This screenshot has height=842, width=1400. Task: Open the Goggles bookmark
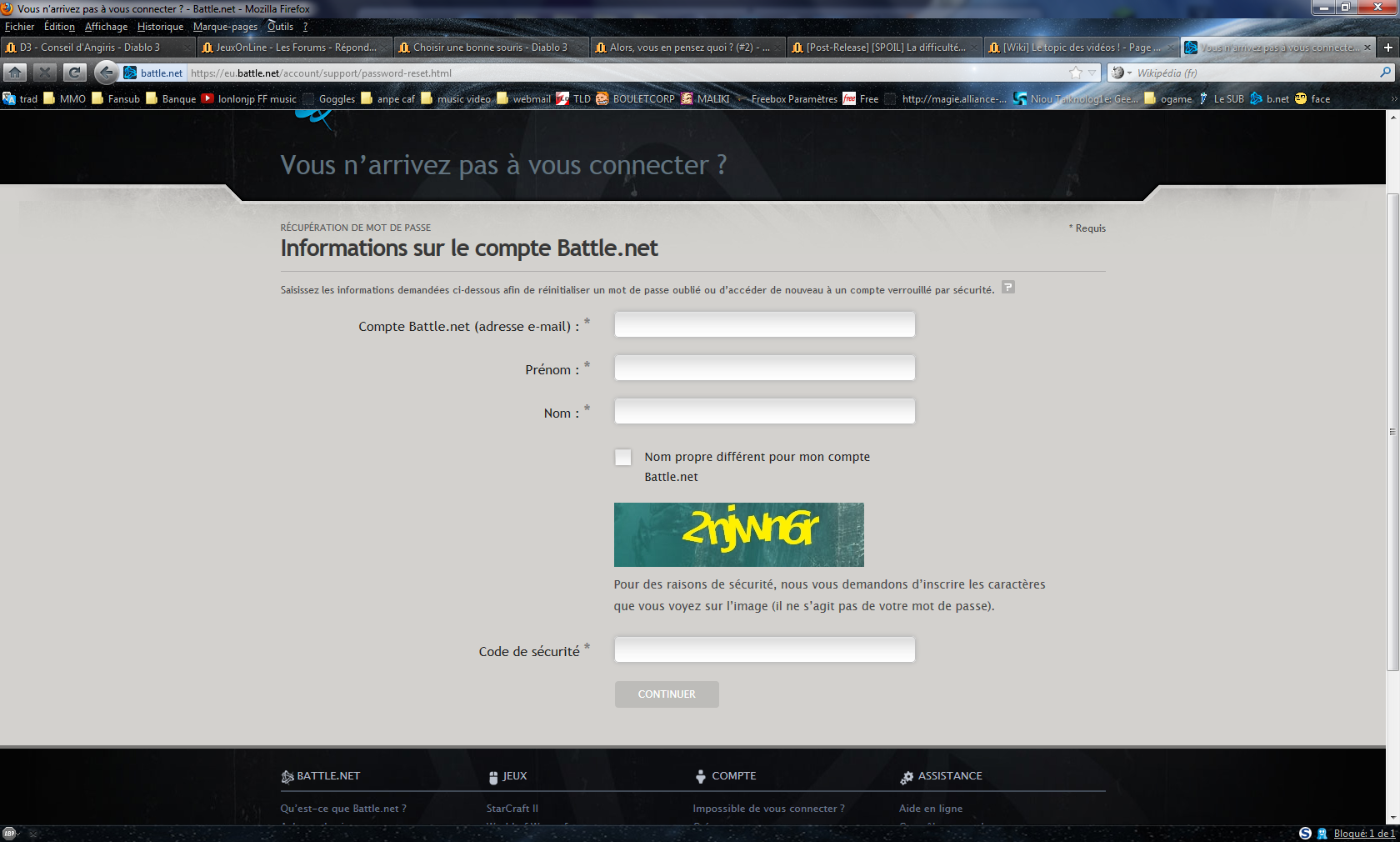(x=328, y=98)
